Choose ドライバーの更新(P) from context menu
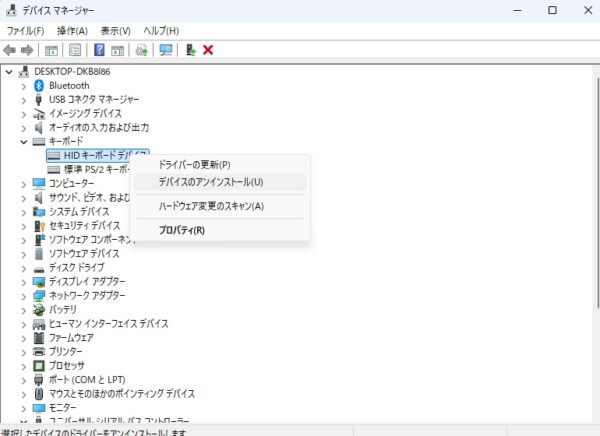Image resolution: width=600 pixels, height=436 pixels. pos(220,165)
